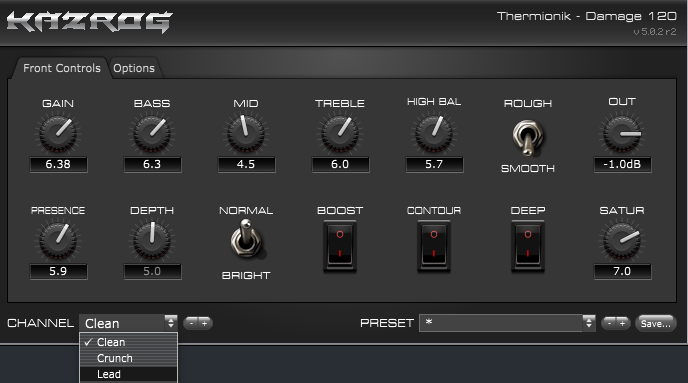The image size is (688, 383).
Task: Click the preset minus button
Action: point(609,323)
